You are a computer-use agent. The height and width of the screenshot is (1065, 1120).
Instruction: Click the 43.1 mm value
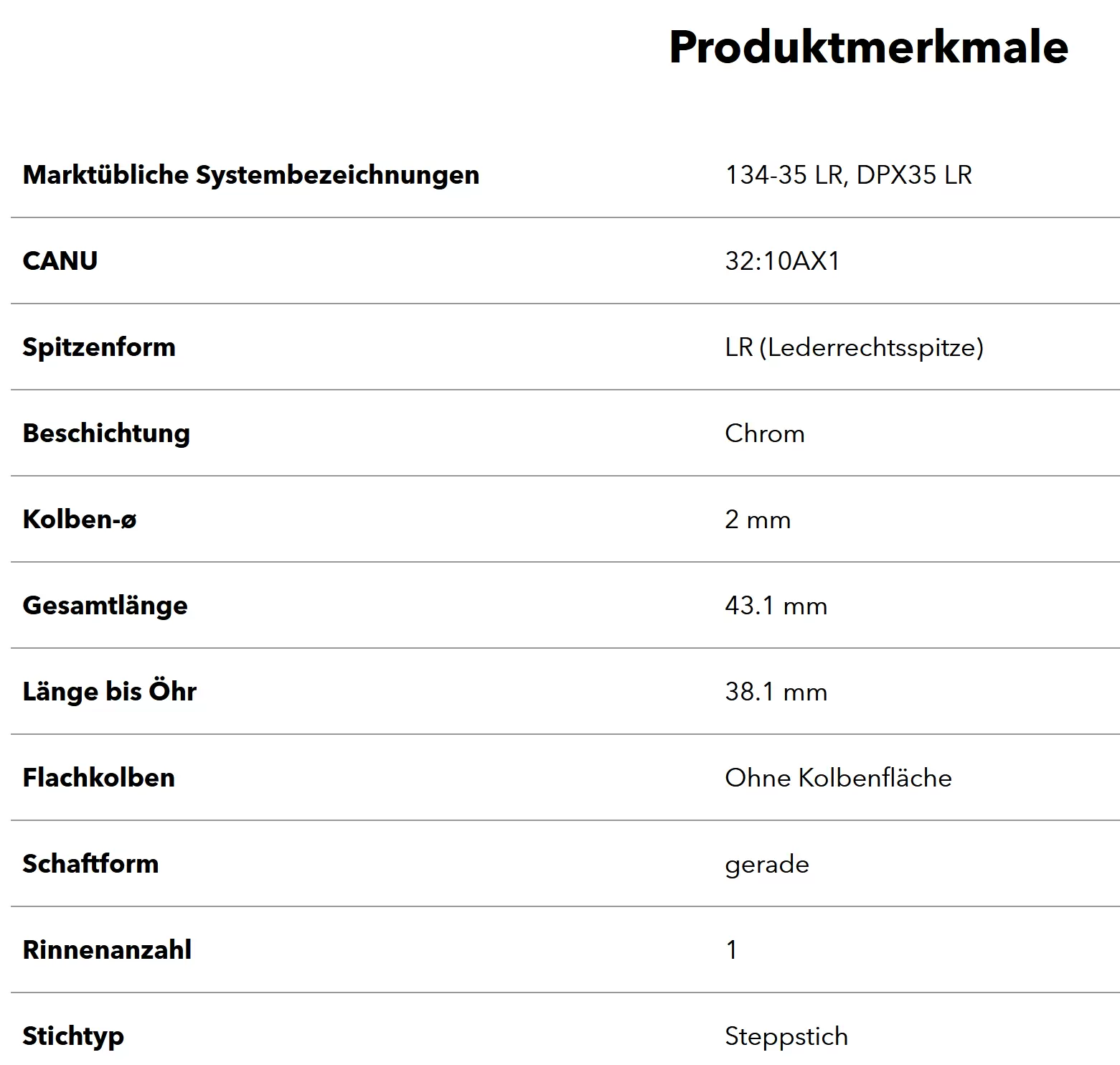pos(776,606)
